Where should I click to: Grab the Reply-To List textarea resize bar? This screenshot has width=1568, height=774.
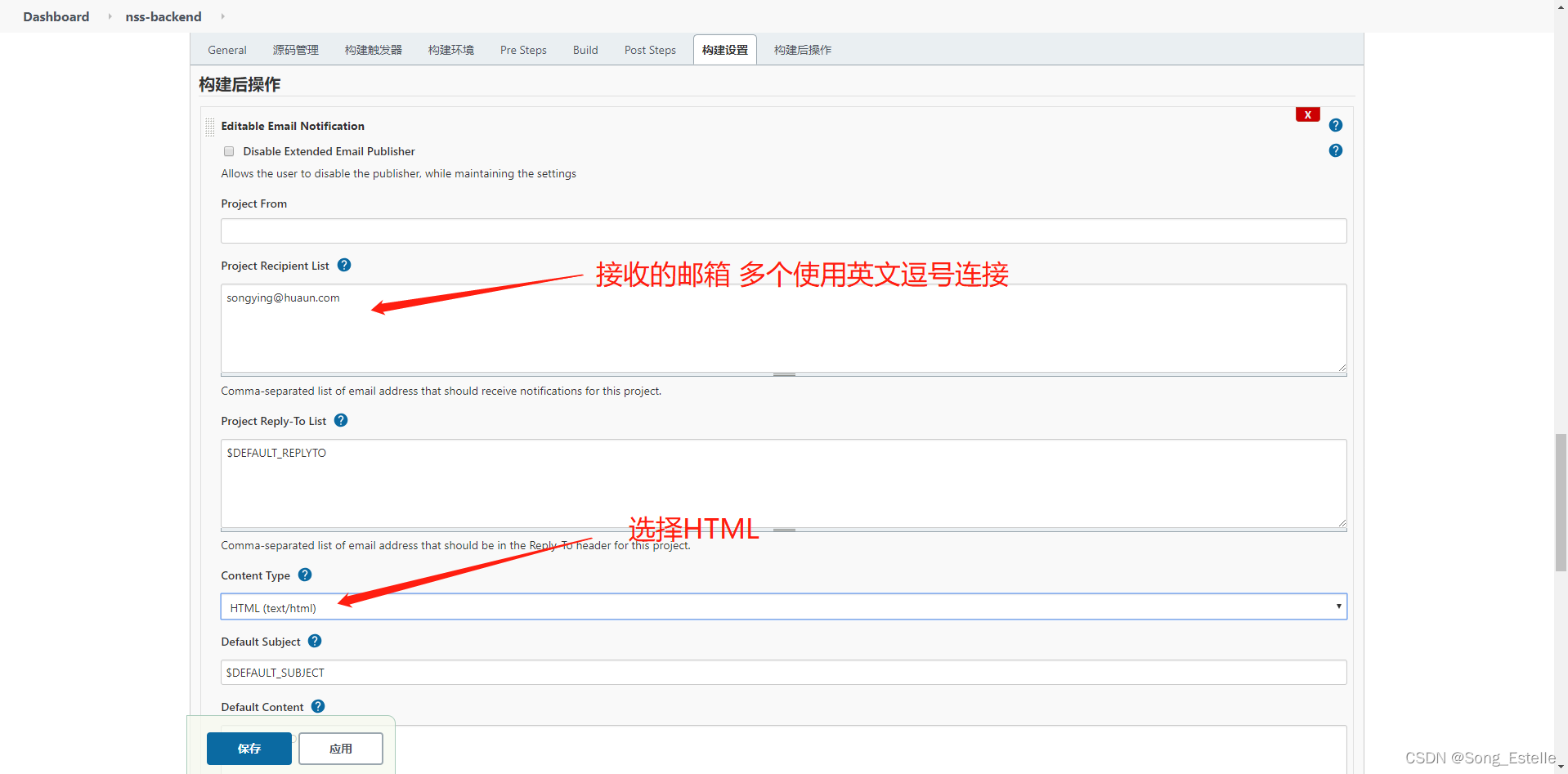783,530
